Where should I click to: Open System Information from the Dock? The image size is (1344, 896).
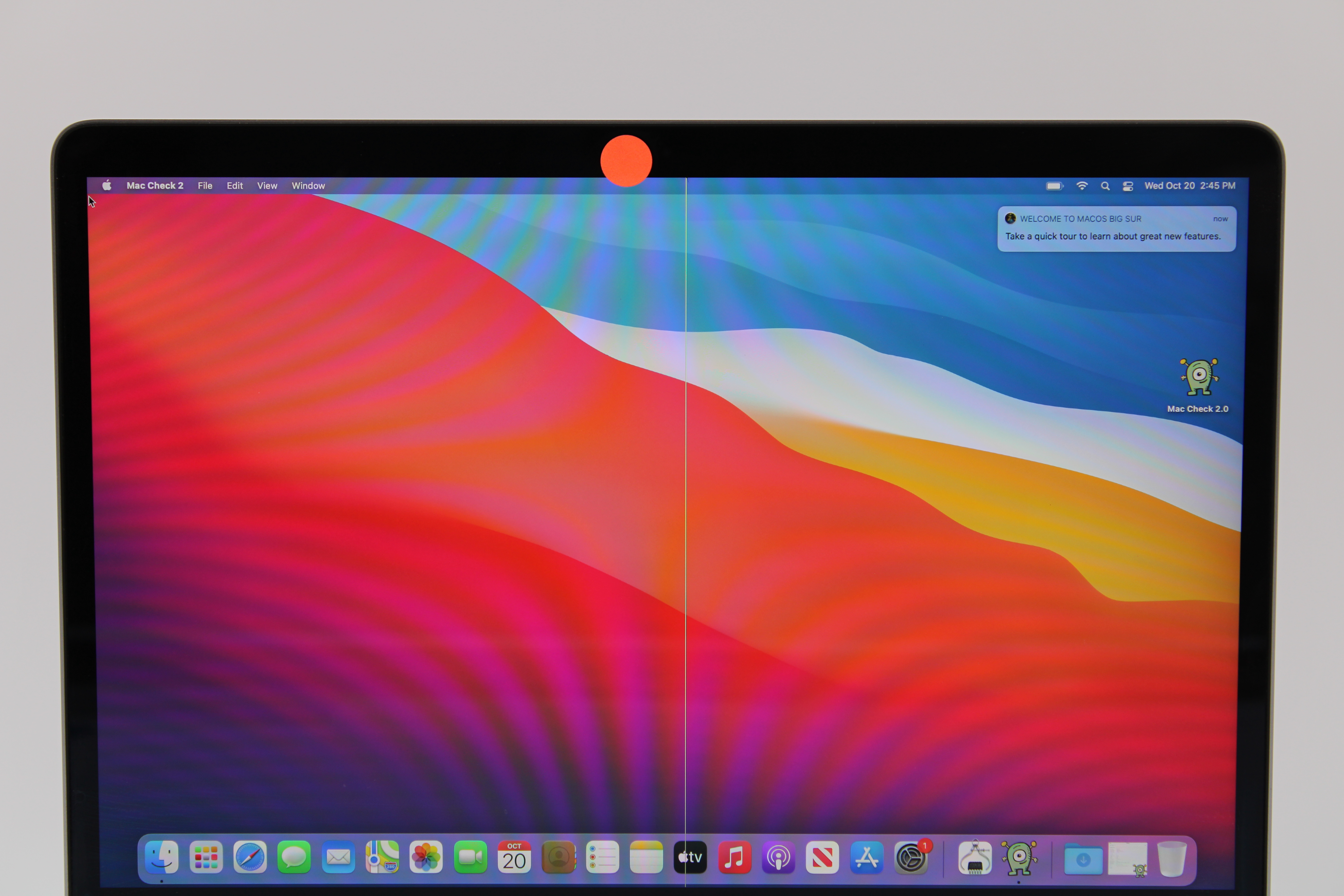click(975, 857)
